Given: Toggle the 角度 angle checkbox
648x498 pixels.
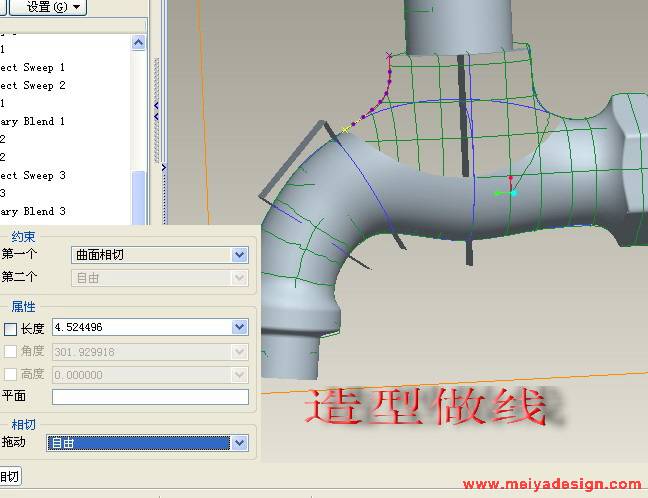Looking at the screenshot, I should [10, 351].
